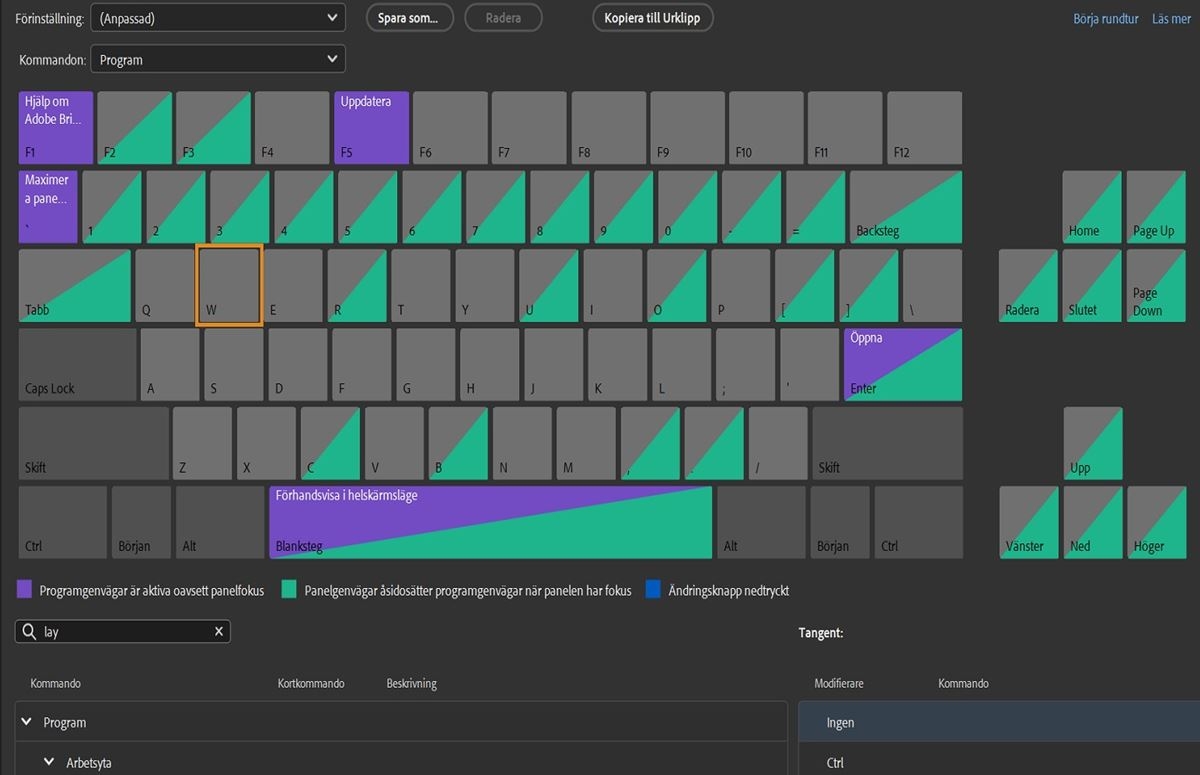This screenshot has height=775, width=1200.
Task: Open the Börja rundtur link
Action: click(1106, 18)
